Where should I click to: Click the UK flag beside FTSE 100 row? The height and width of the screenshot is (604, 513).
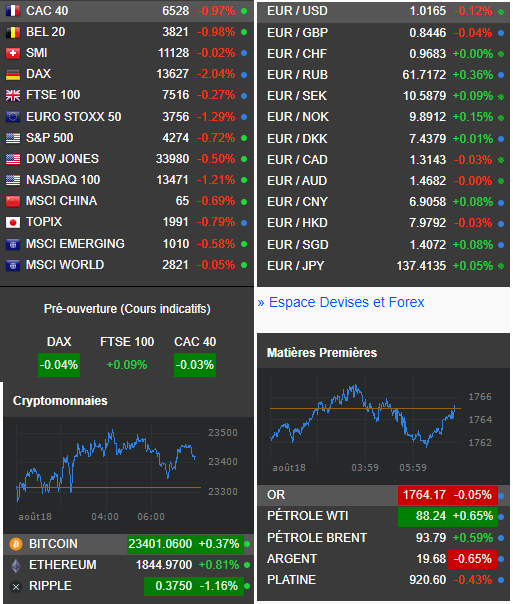[13, 96]
